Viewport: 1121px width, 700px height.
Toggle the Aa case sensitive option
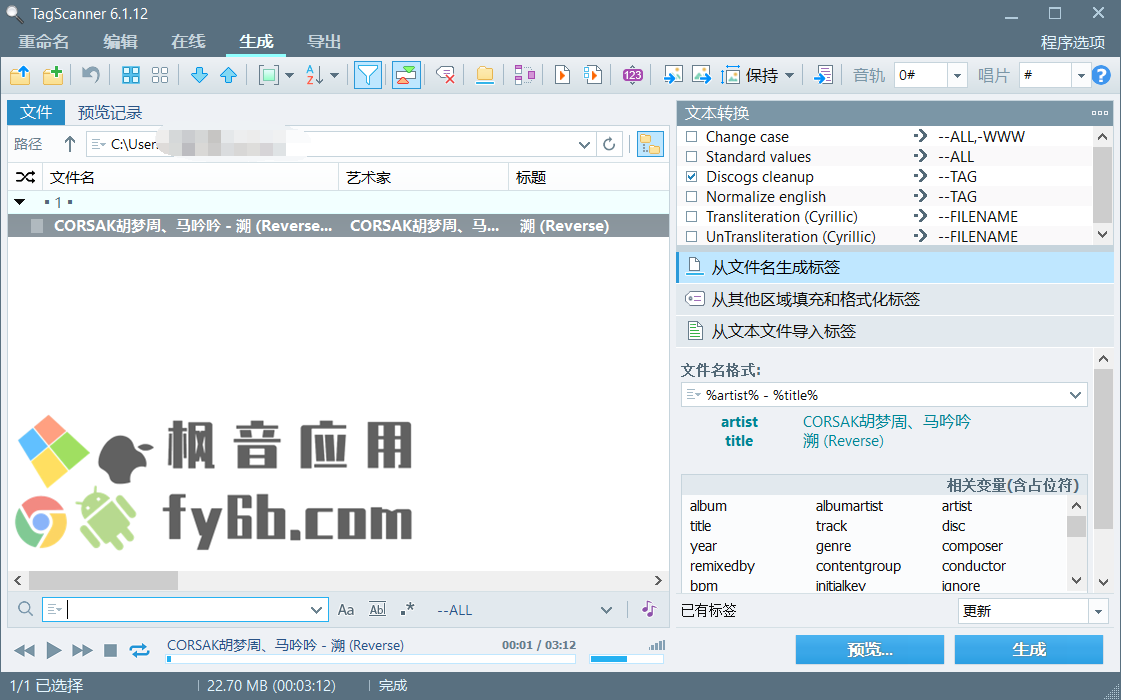tap(346, 610)
